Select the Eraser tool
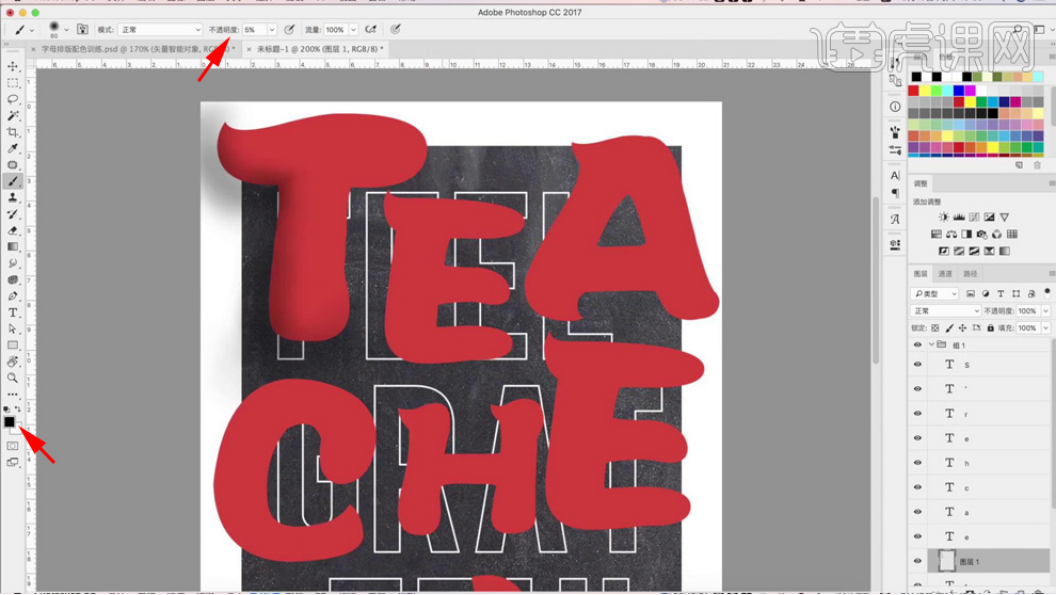The image size is (1056, 595). point(13,230)
